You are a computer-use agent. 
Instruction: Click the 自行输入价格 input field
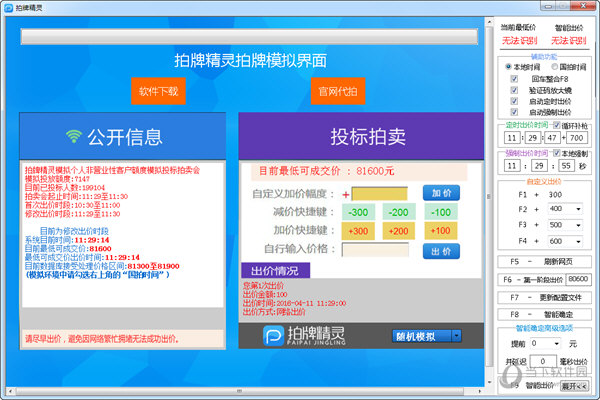pos(375,250)
